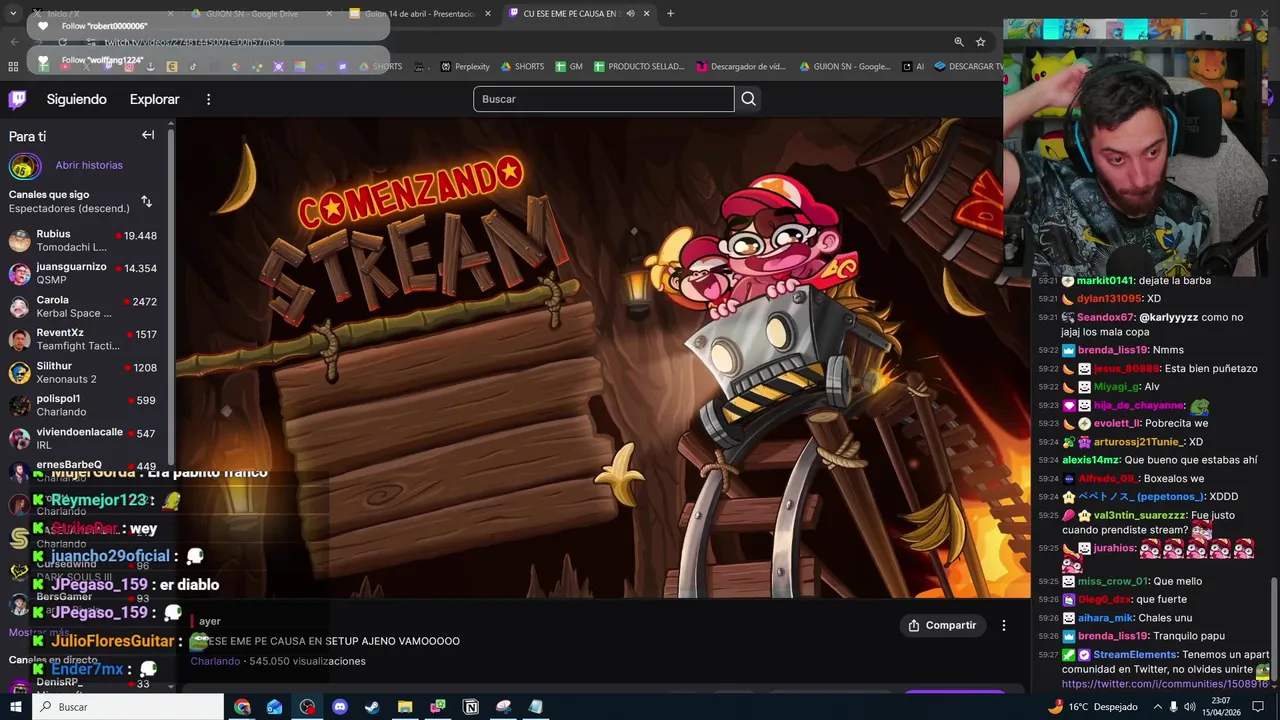Open viviendoenlacalle channel in sidebar
Image resolution: width=1280 pixels, height=720 pixels.
[x=86, y=438]
